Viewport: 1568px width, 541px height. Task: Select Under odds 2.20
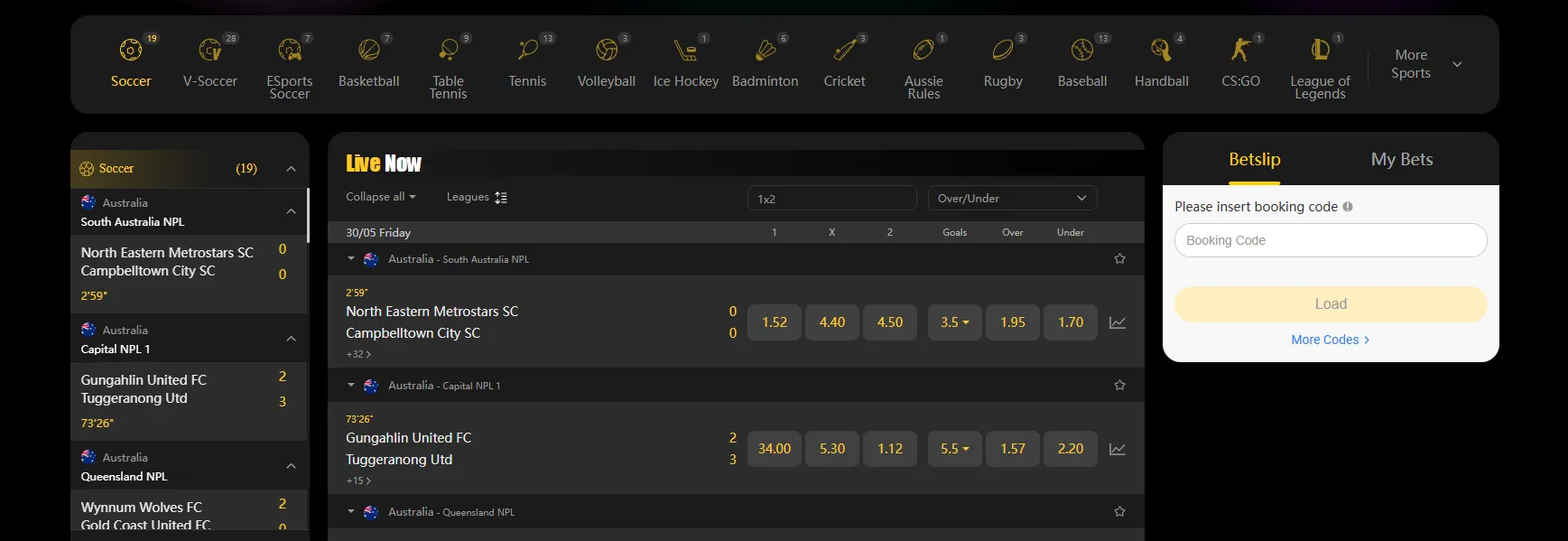coord(1071,449)
